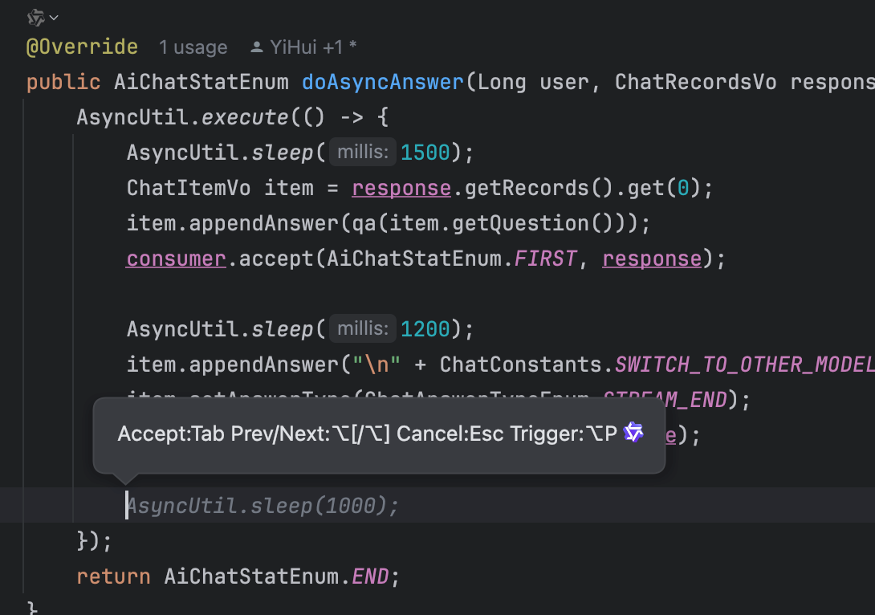The image size is (877, 616).
Task: Click the @Override annotation
Action: pyautogui.click(x=82, y=47)
